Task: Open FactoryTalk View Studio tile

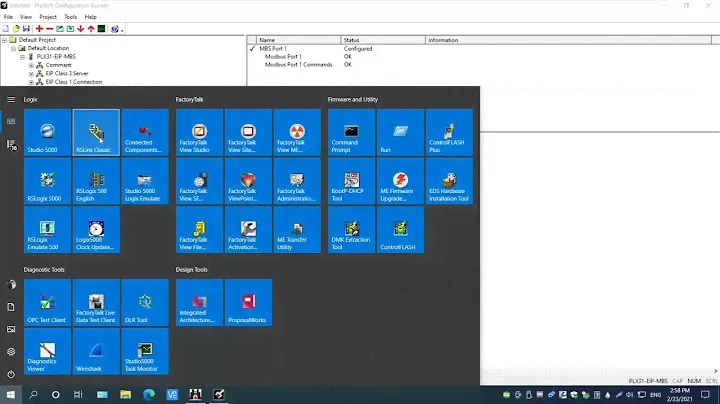Action: pos(199,134)
